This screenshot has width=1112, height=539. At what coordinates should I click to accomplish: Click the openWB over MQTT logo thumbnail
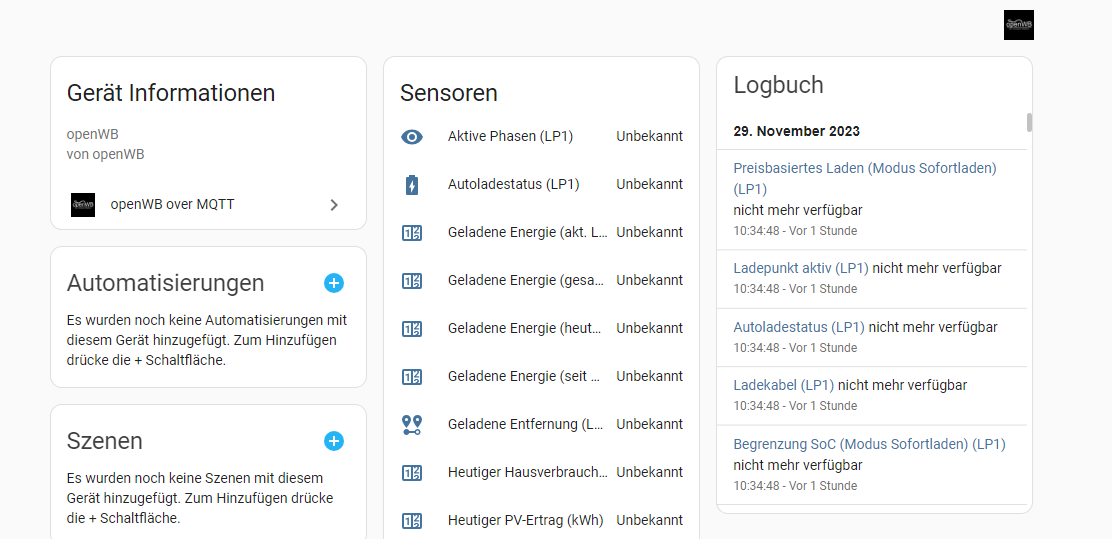(83, 205)
